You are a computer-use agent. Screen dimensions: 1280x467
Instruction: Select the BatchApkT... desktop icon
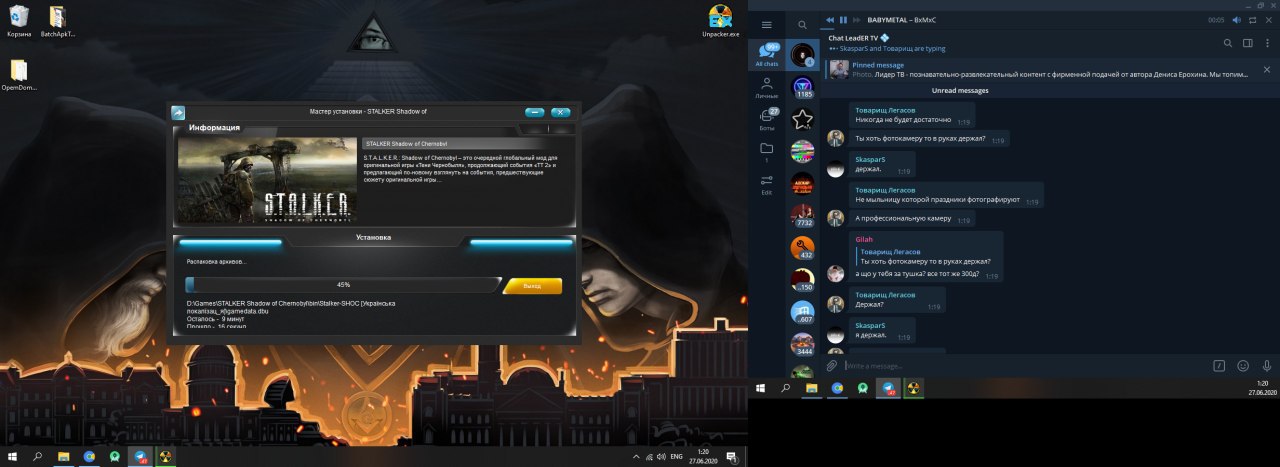click(57, 22)
